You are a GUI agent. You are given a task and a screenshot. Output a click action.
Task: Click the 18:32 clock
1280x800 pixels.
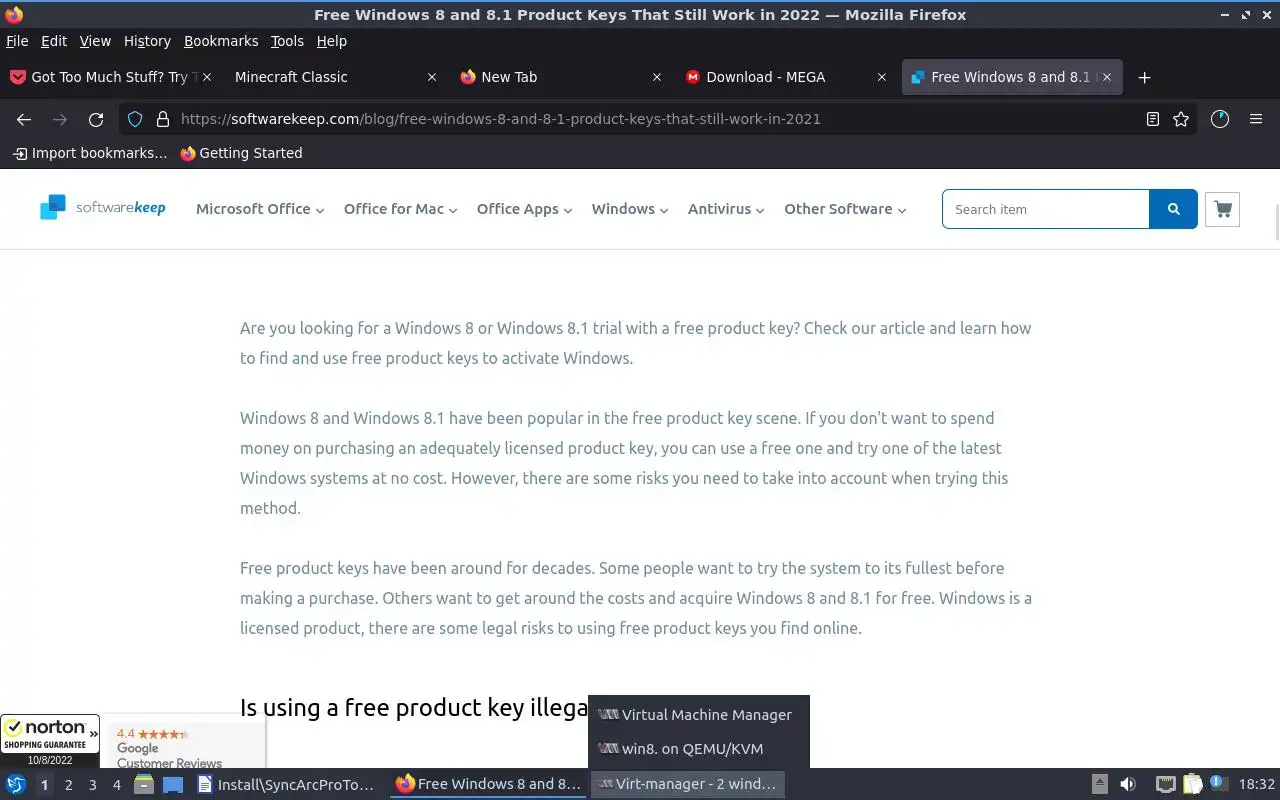[x=1257, y=785]
